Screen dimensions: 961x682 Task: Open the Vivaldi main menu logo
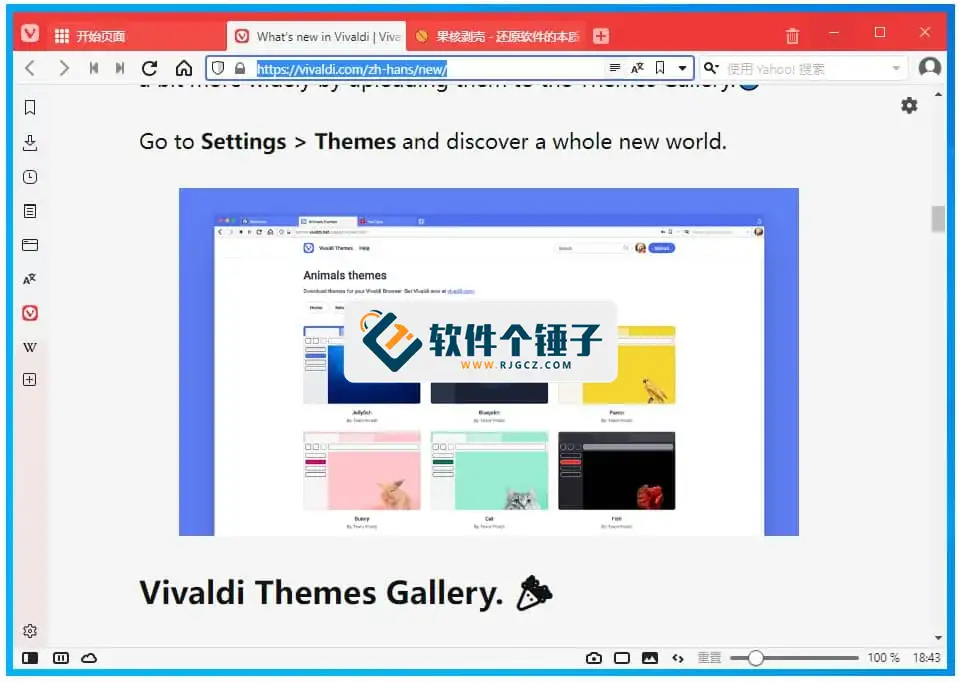(x=29, y=33)
